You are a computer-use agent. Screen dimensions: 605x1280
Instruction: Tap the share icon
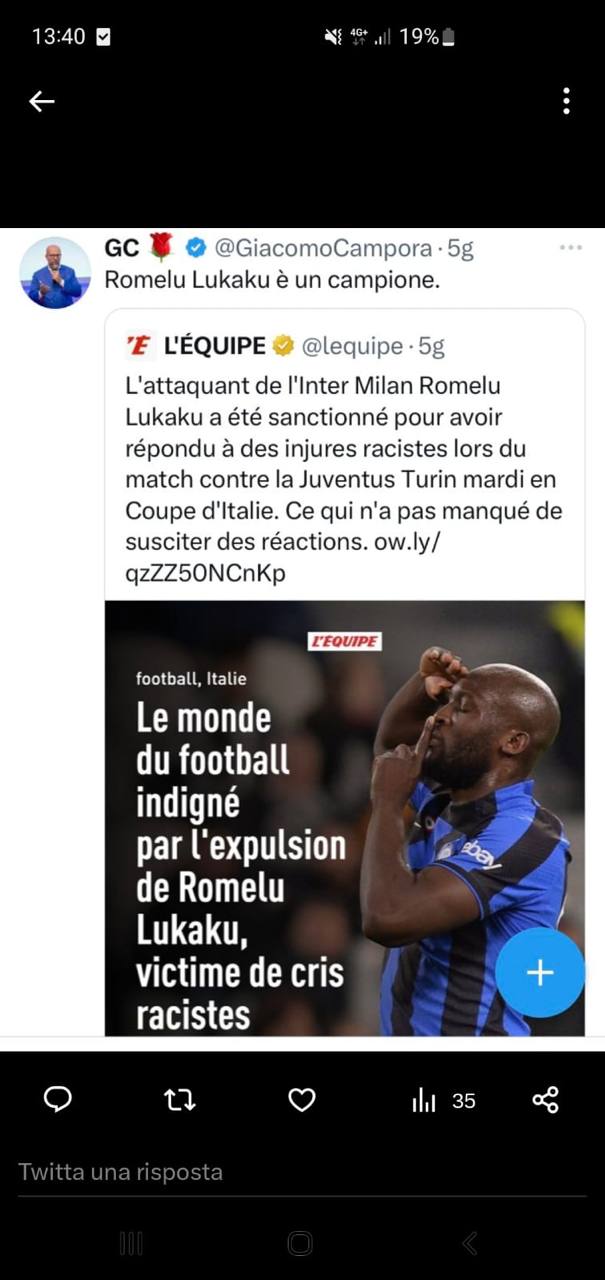coord(545,1100)
